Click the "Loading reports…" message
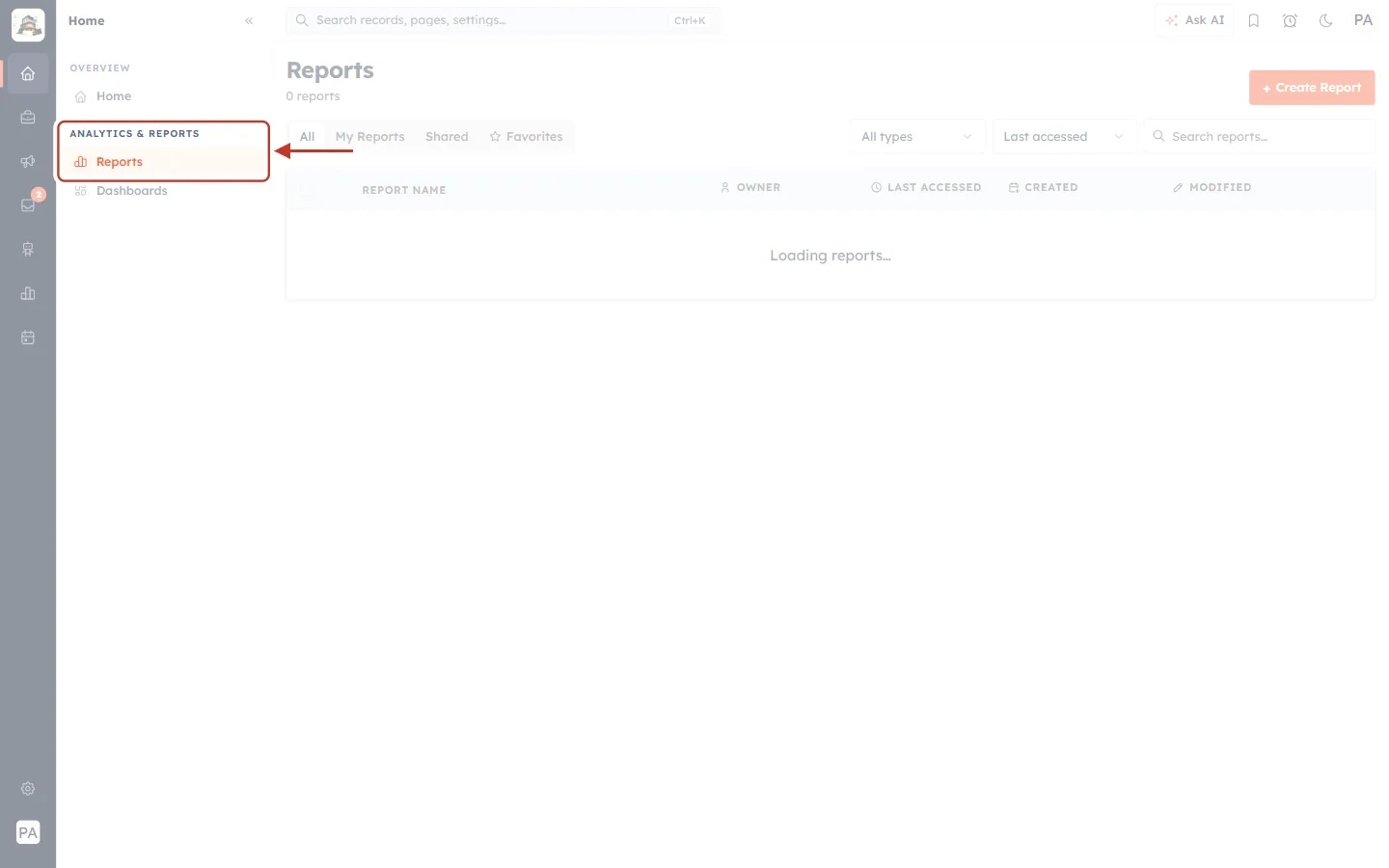The height and width of the screenshot is (868, 1389). point(831,256)
